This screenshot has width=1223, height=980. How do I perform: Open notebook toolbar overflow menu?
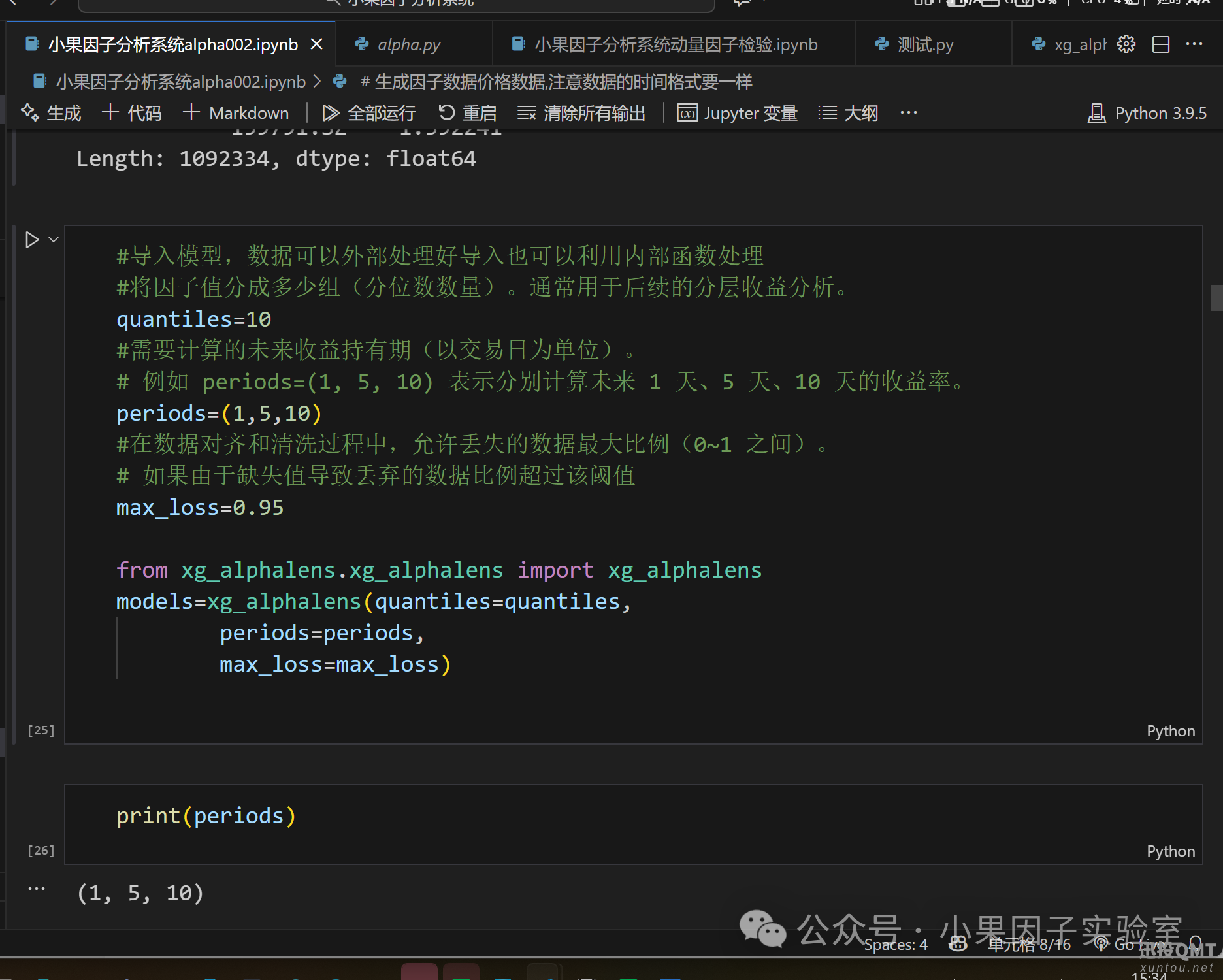(909, 113)
